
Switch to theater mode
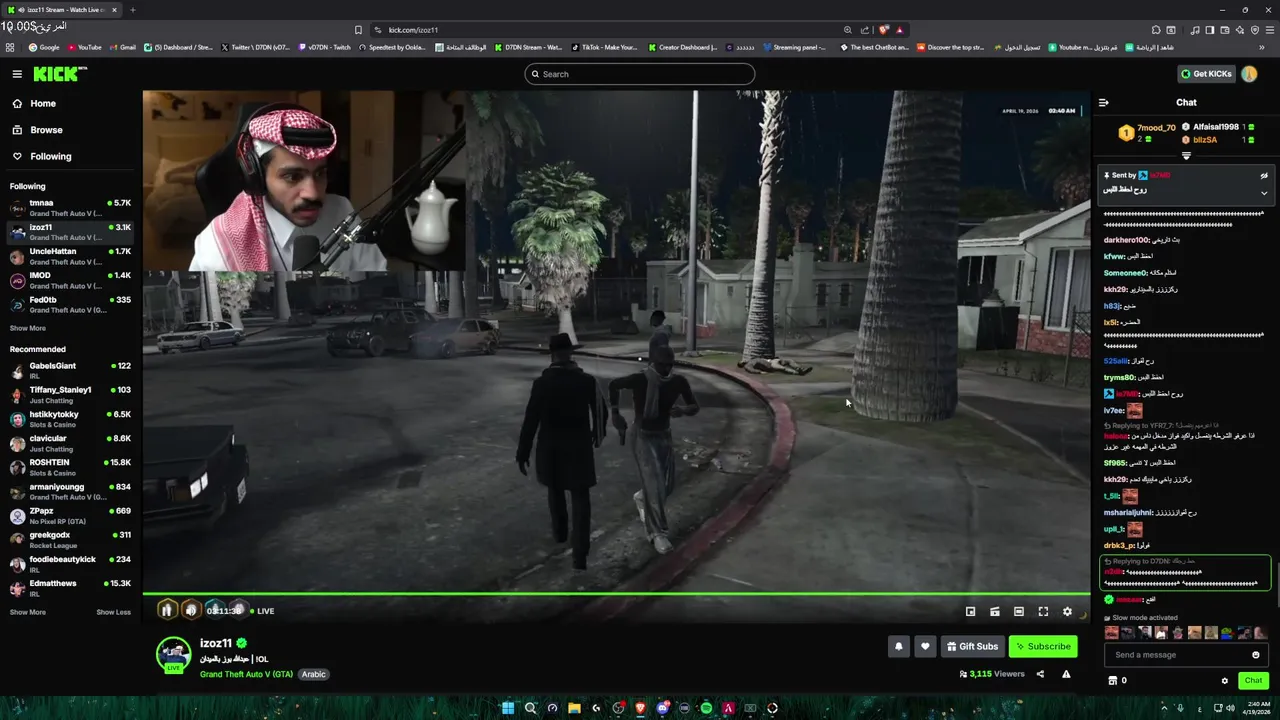coord(1018,611)
